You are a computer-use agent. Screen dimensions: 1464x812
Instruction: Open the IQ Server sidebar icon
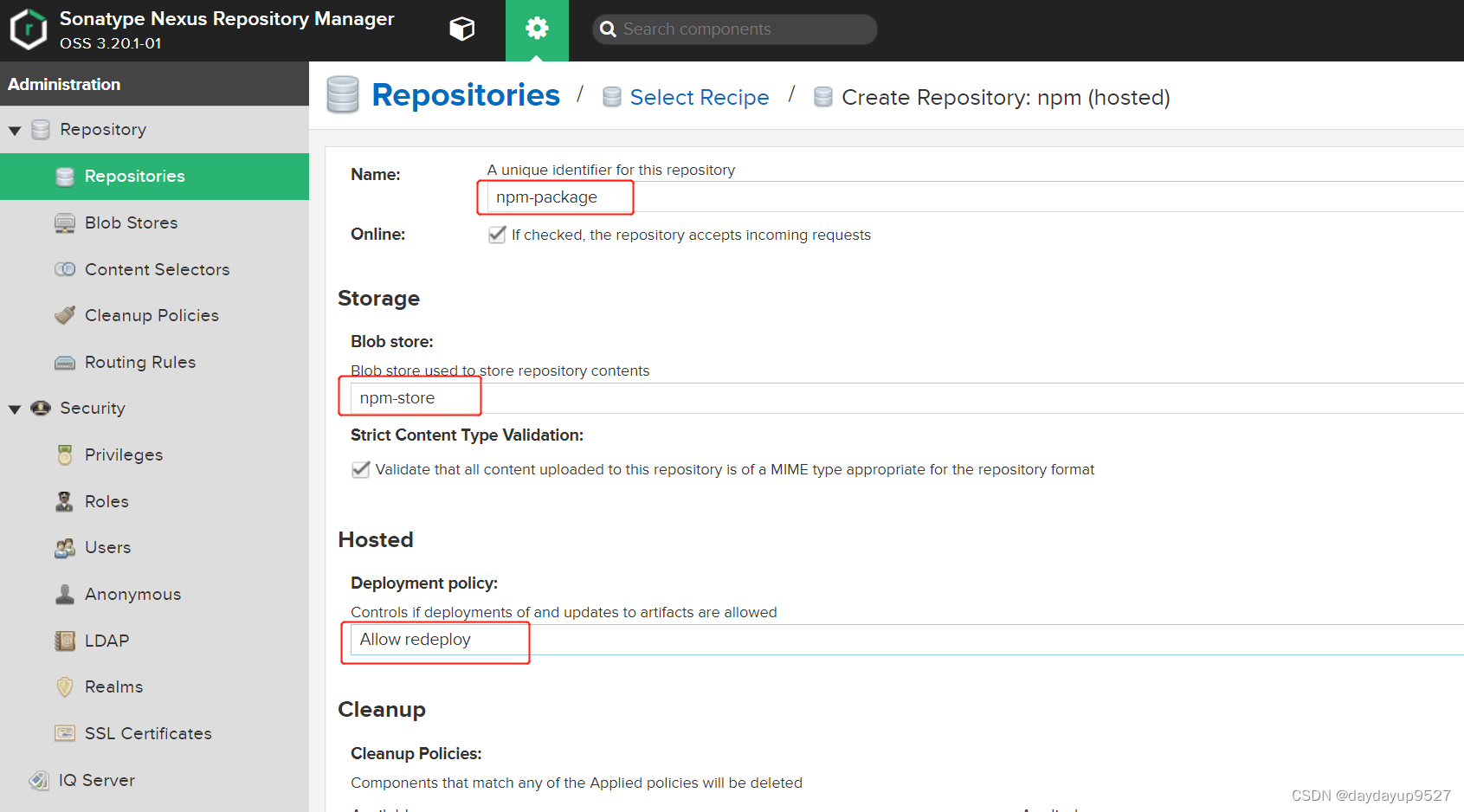[x=40, y=781]
